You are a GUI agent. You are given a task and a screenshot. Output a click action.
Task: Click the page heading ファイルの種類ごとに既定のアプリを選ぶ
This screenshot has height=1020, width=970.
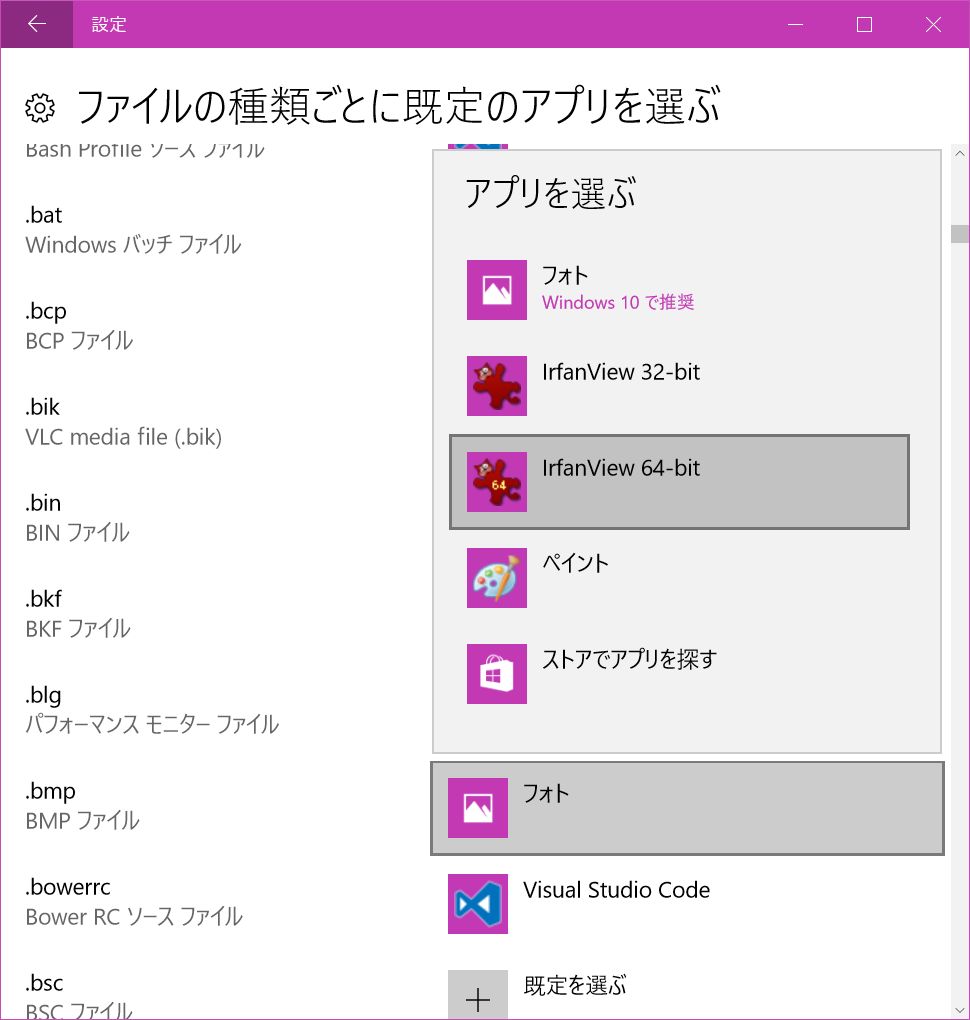click(398, 107)
